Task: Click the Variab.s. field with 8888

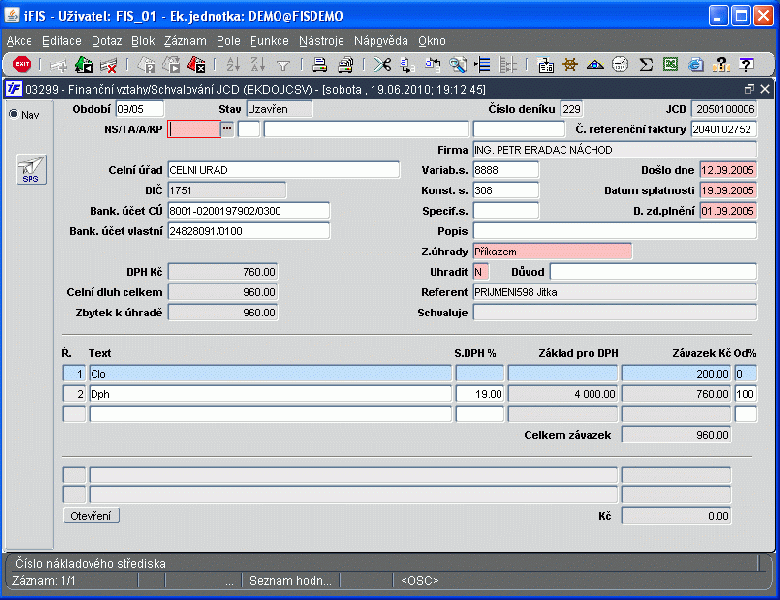Action: 505,170
